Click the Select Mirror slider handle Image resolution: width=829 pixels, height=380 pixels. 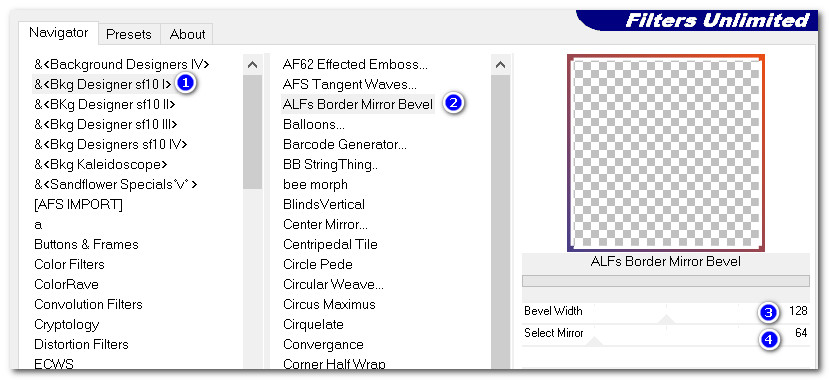595,341
